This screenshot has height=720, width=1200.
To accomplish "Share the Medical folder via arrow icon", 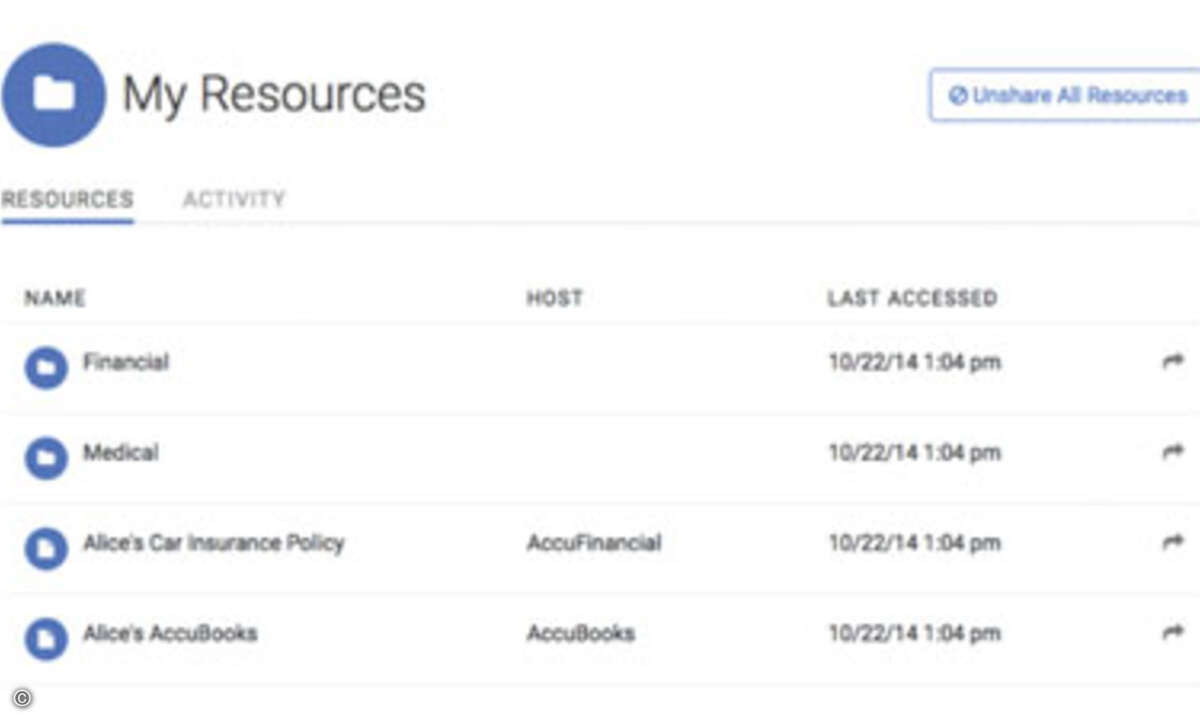I will (1172, 452).
